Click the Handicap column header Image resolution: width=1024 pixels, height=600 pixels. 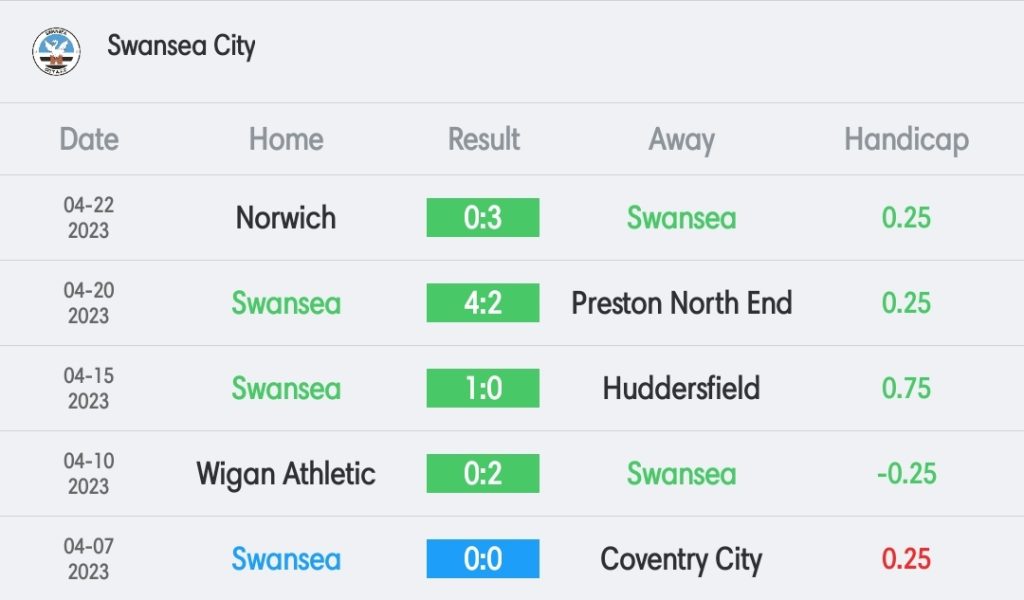[906, 139]
